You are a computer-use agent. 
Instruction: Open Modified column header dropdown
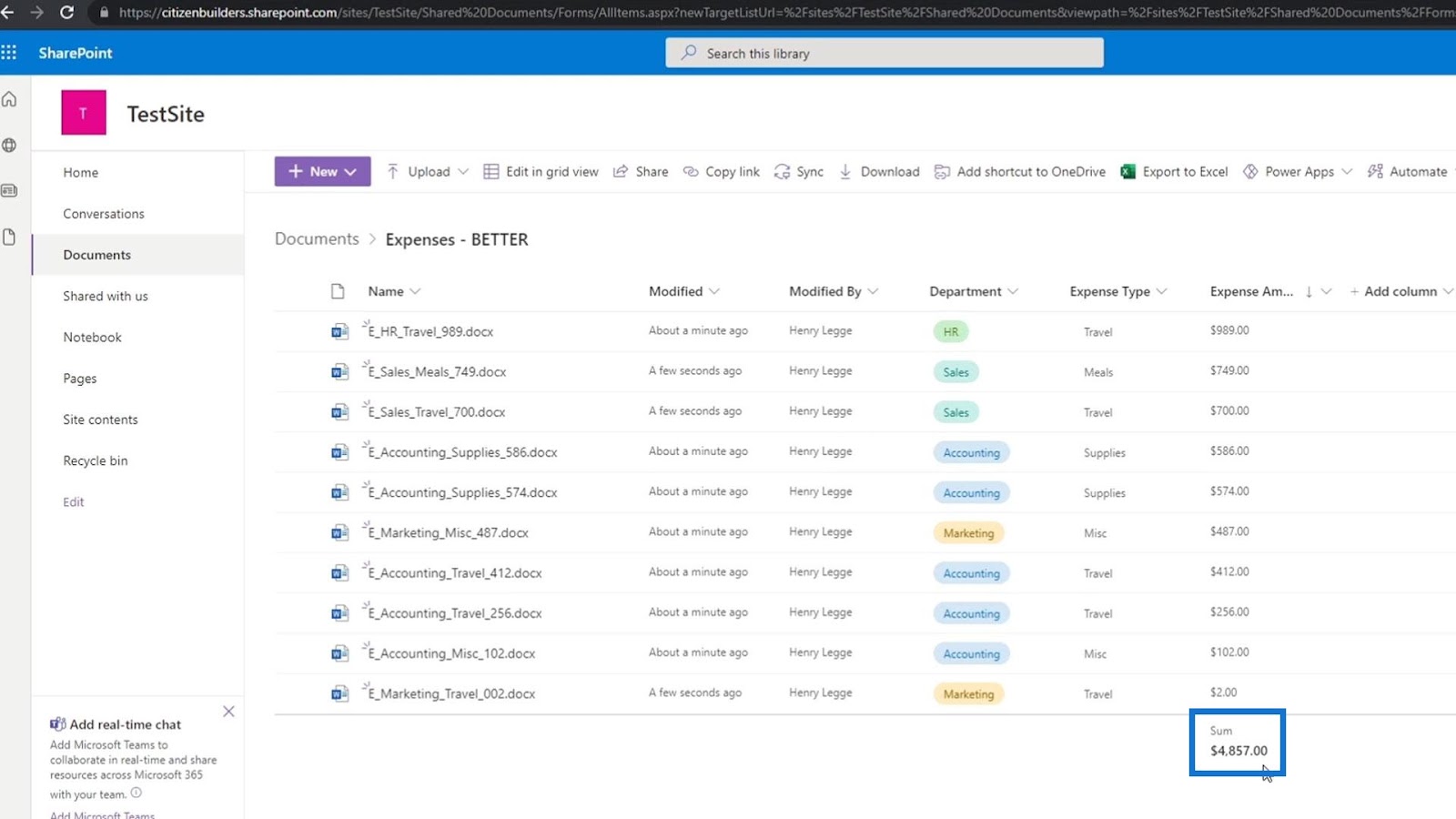tap(684, 291)
